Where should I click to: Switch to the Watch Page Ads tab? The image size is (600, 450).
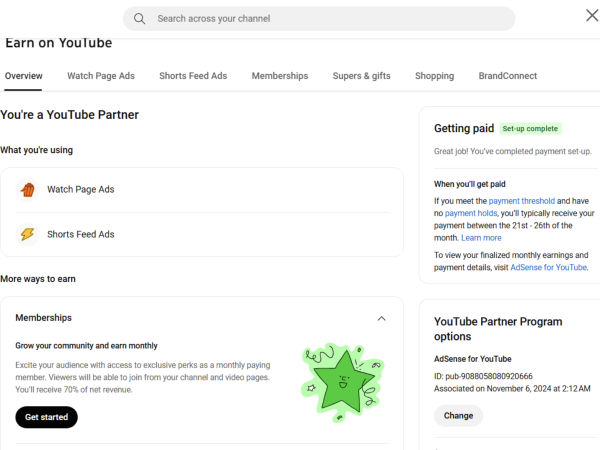101,76
